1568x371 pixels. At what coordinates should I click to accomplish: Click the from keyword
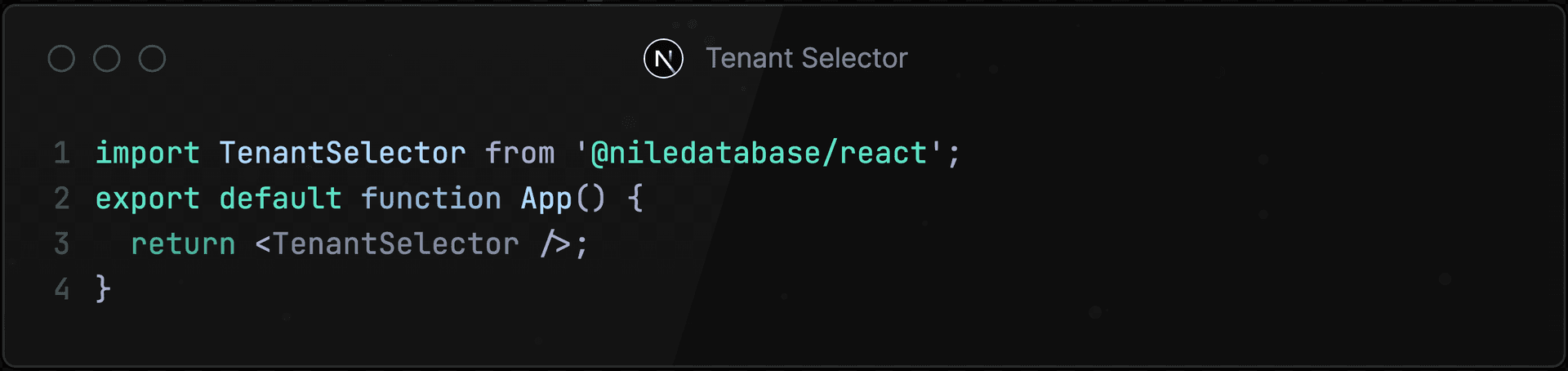coord(519,154)
